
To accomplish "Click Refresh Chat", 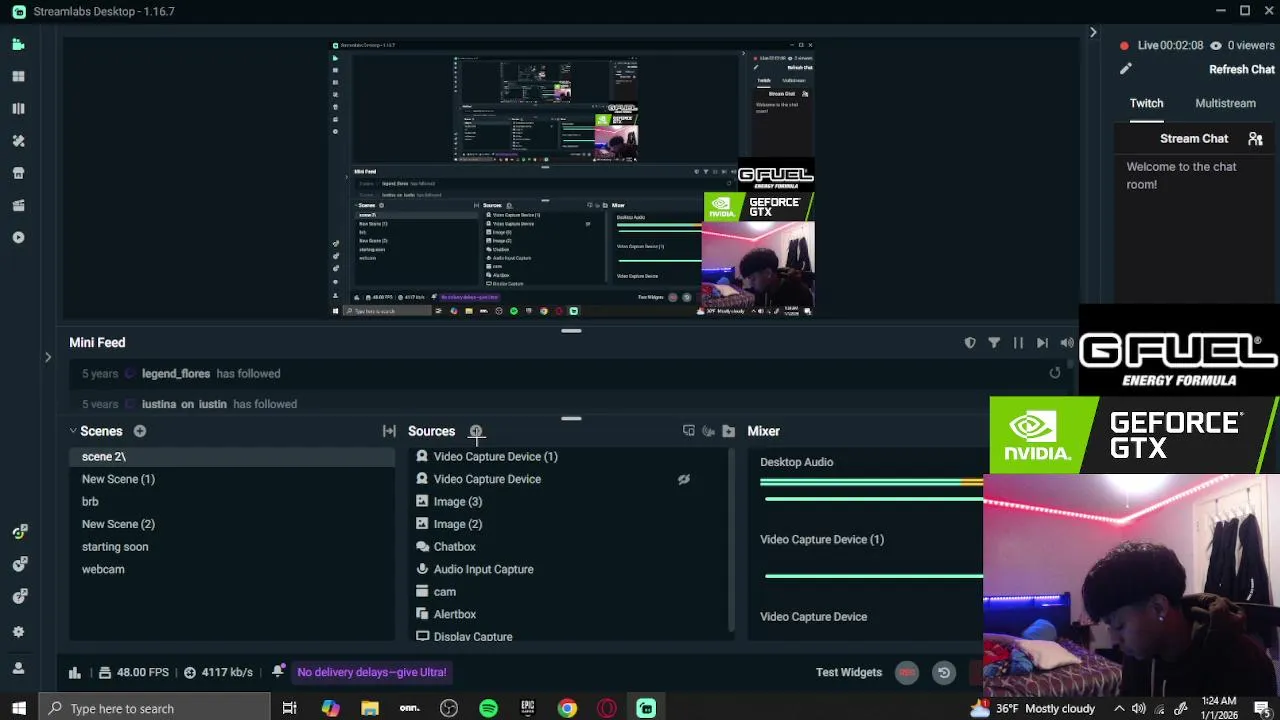I will [x=1242, y=69].
